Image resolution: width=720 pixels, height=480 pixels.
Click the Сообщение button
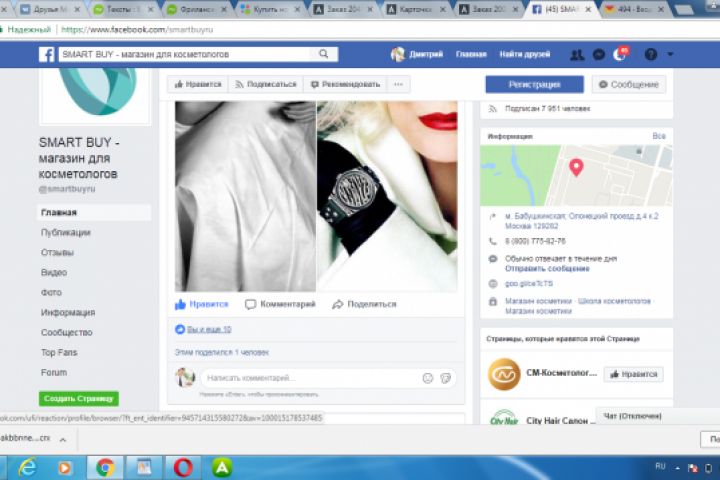[629, 85]
